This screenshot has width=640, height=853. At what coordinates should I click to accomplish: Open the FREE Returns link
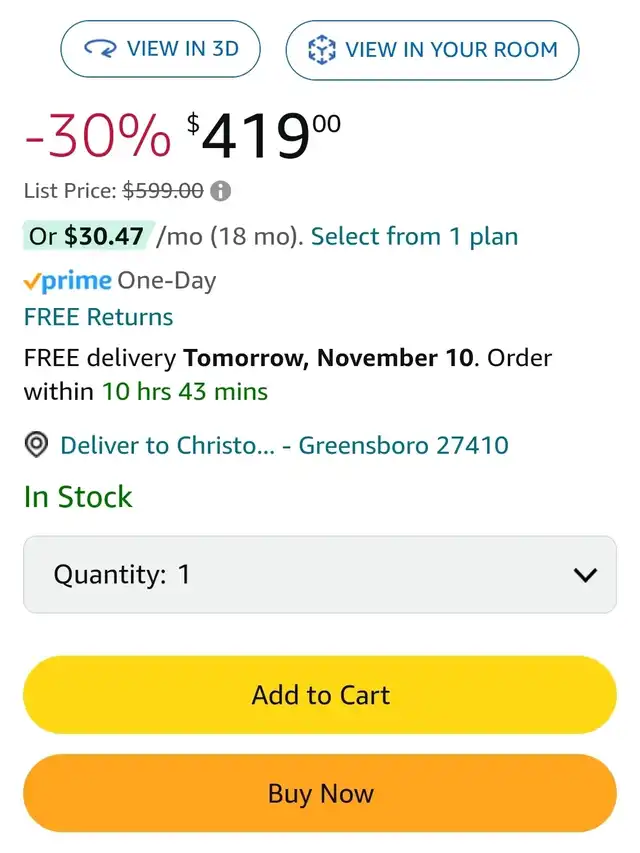click(98, 317)
